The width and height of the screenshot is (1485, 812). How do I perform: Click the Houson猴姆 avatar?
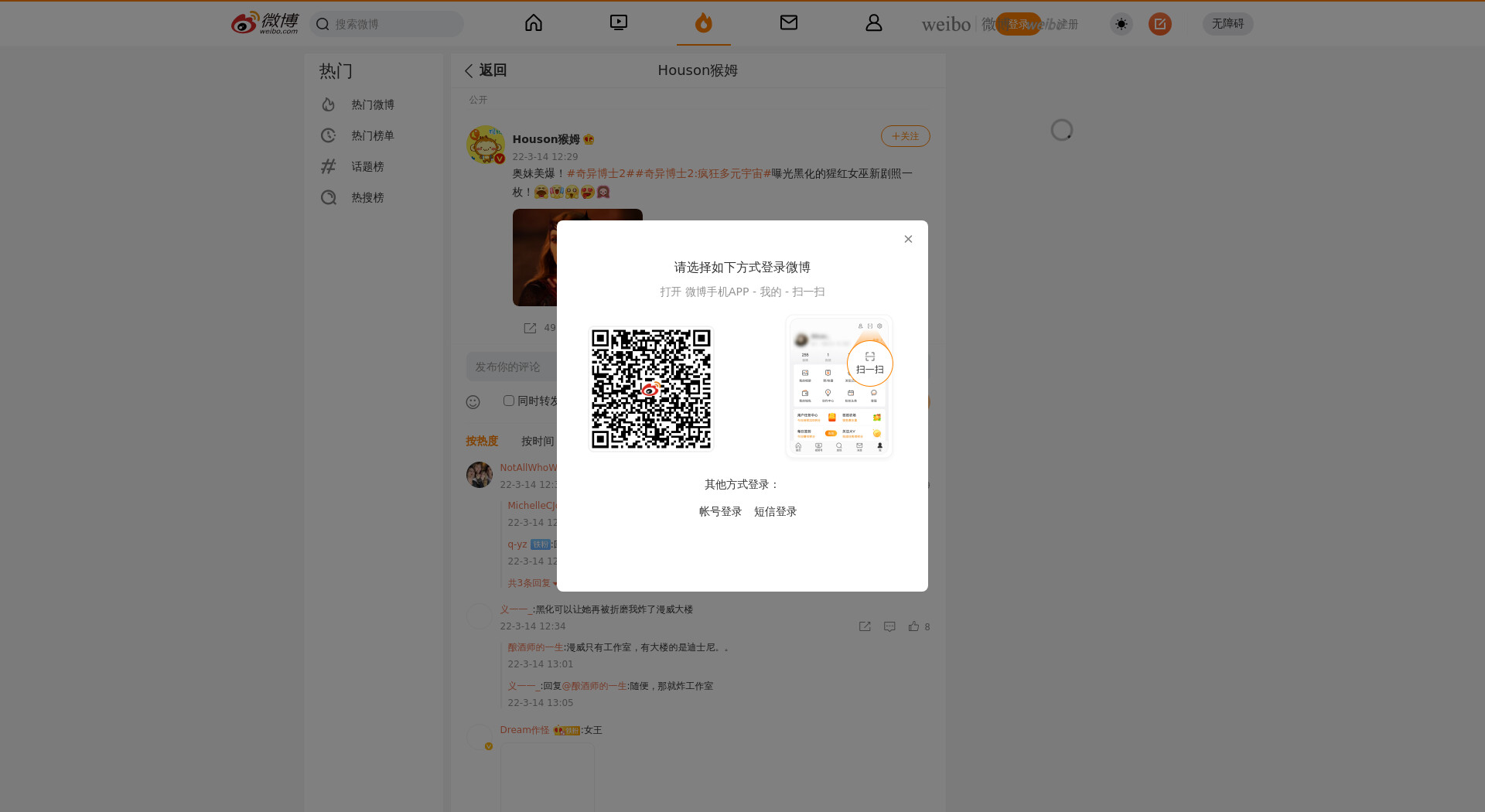(486, 145)
